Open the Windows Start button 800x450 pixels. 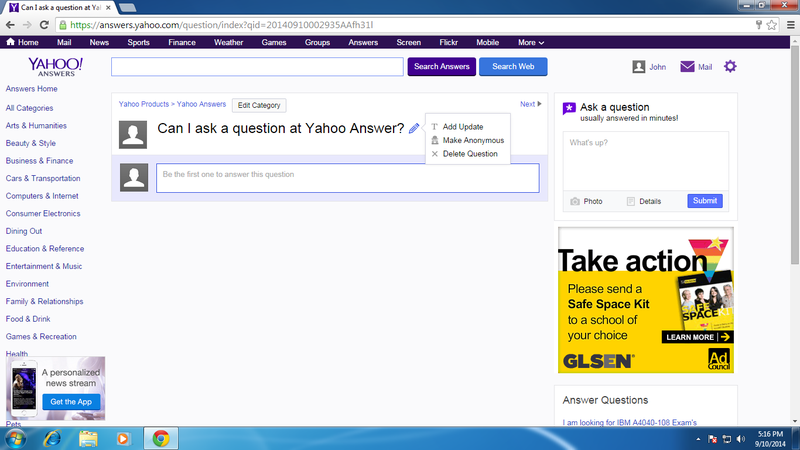15,439
